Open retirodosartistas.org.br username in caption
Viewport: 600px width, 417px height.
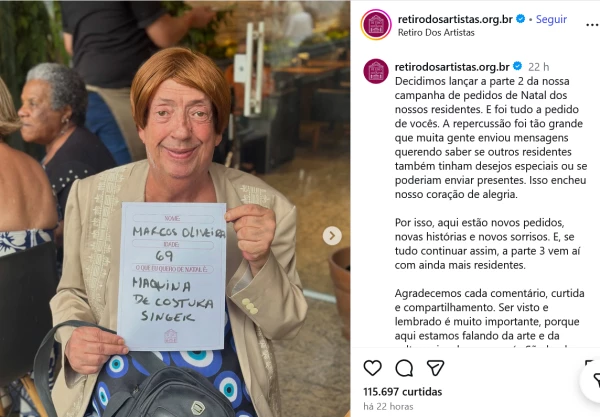point(452,67)
